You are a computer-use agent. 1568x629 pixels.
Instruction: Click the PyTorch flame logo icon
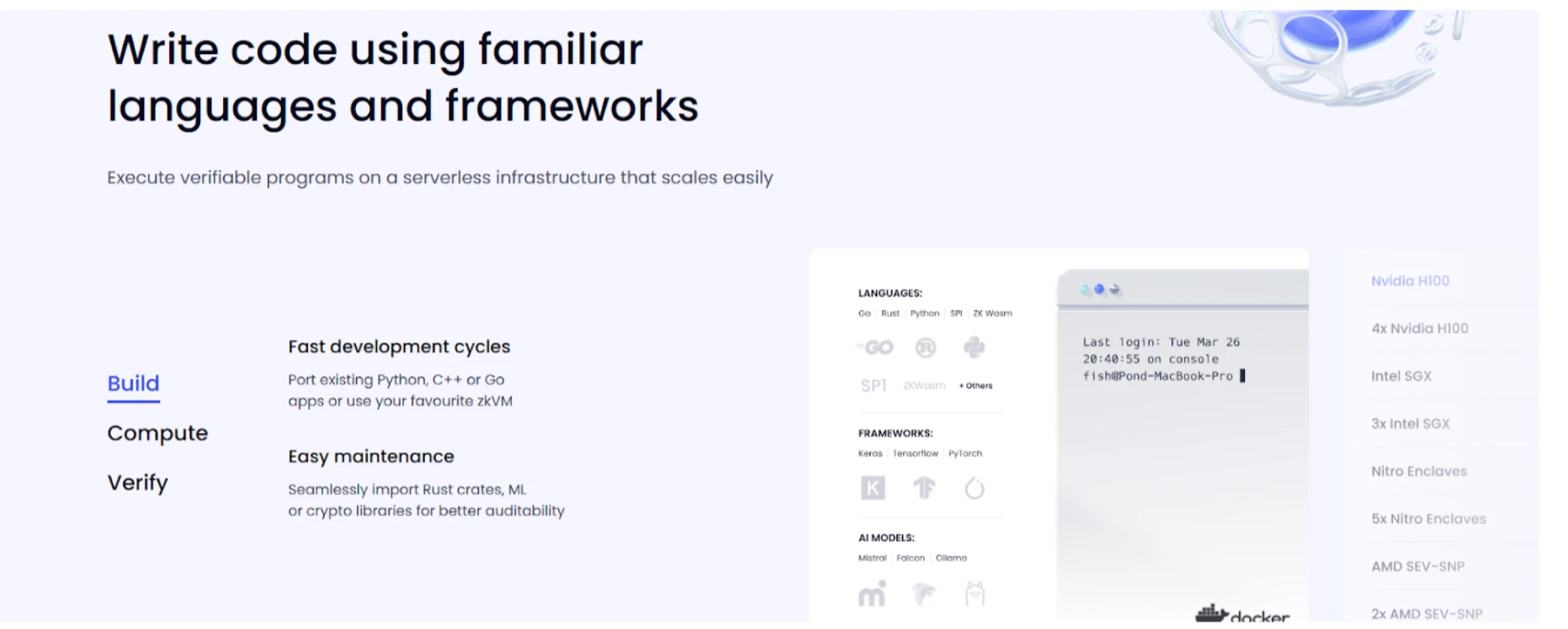pos(975,488)
